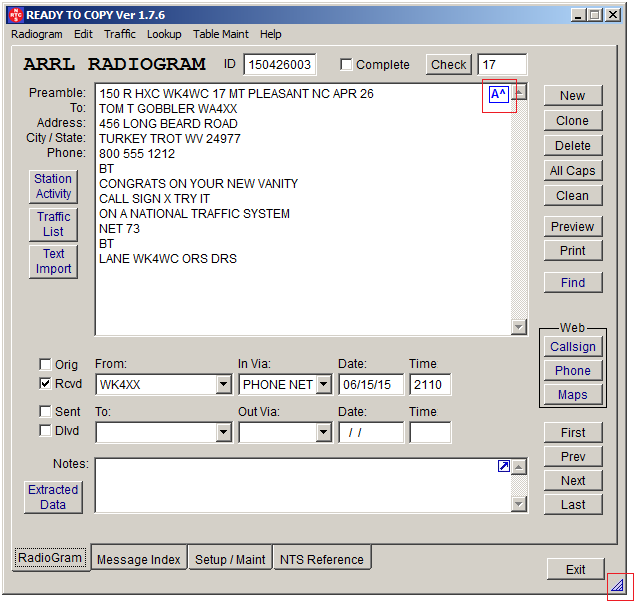Click the radiogram ID input field

[x=279, y=65]
